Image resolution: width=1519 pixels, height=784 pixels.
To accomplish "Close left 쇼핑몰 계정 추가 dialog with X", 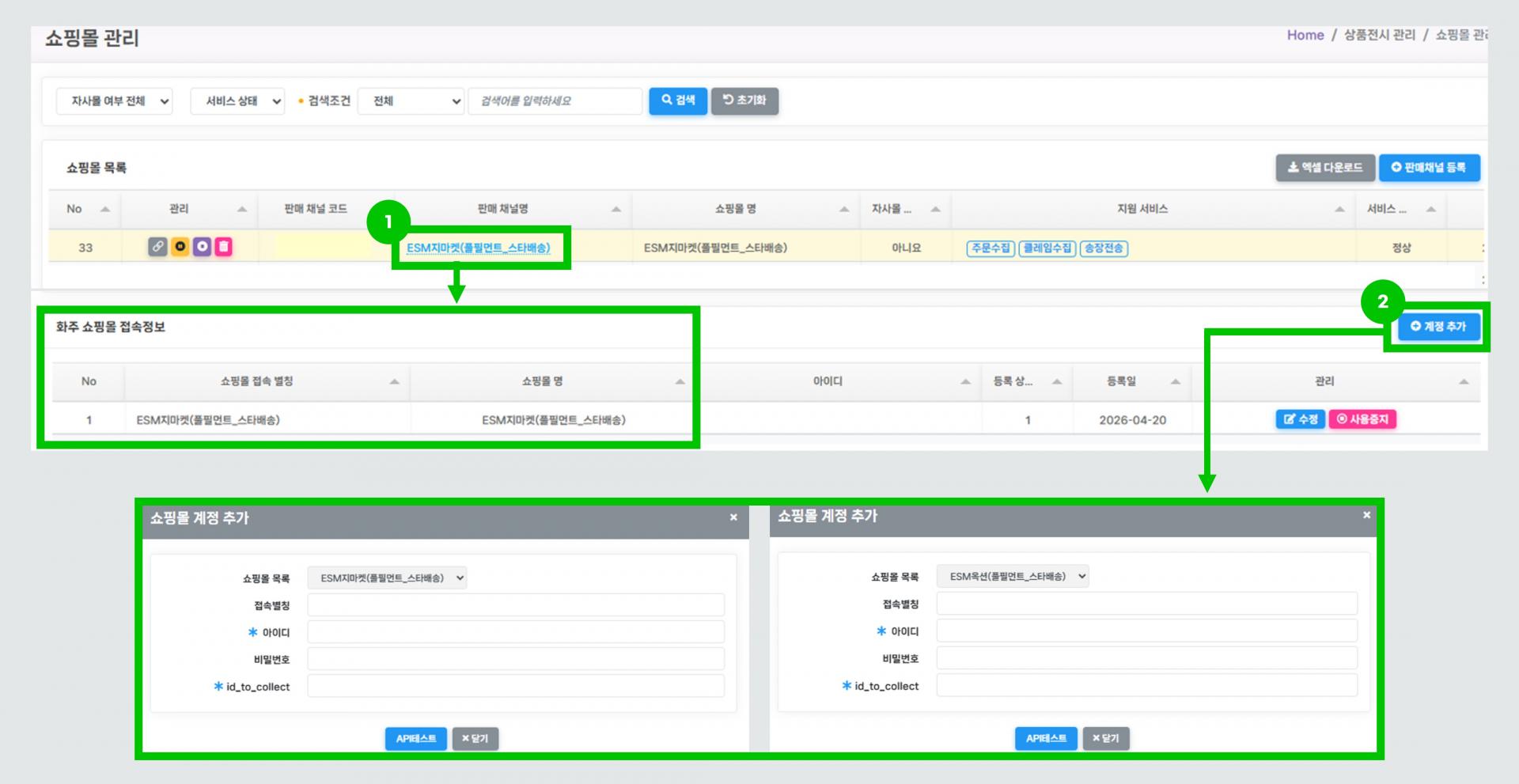I will point(733,517).
